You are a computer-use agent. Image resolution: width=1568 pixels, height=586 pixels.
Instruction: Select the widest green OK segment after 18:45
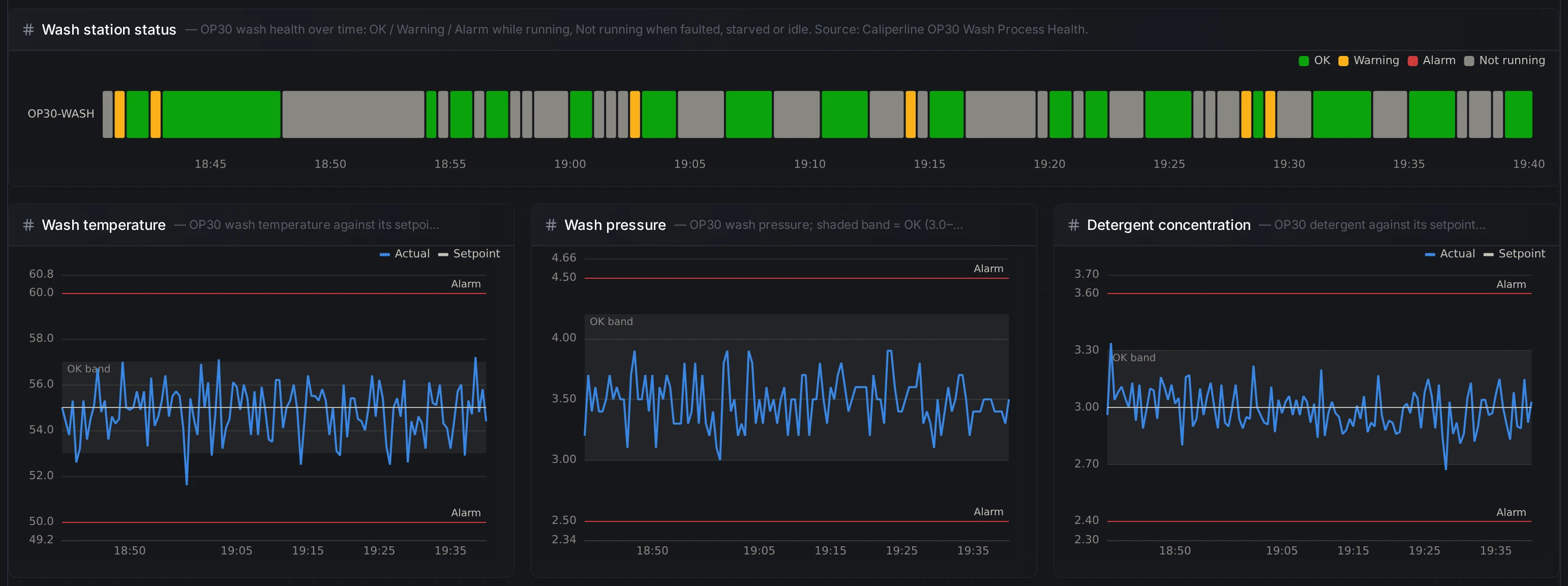[222, 114]
